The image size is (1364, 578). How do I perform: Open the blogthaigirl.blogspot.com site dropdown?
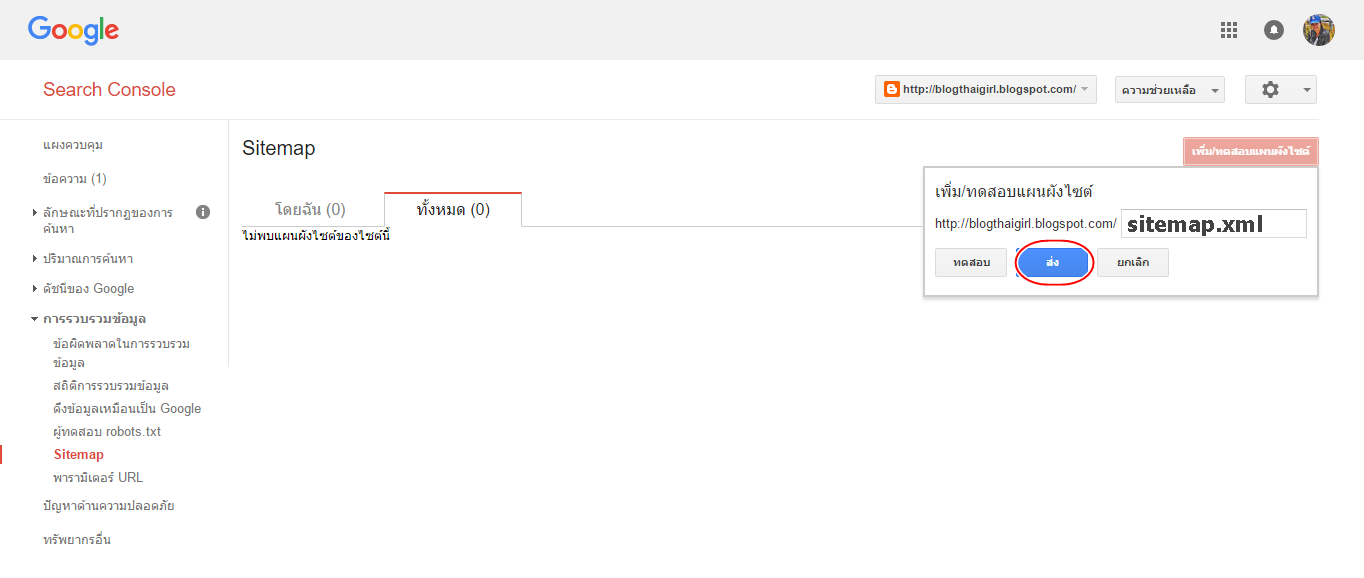click(986, 89)
